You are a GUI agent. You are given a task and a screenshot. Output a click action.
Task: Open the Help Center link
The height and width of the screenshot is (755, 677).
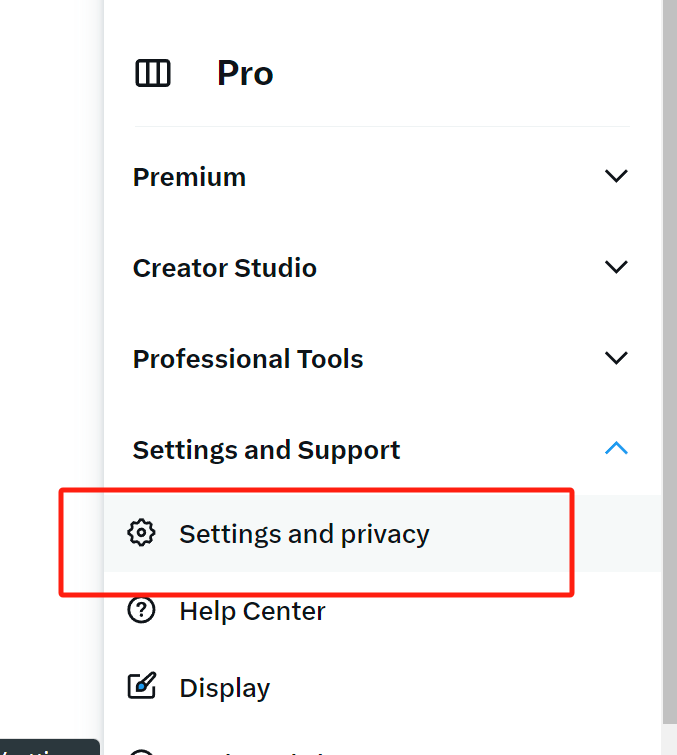[x=252, y=611]
